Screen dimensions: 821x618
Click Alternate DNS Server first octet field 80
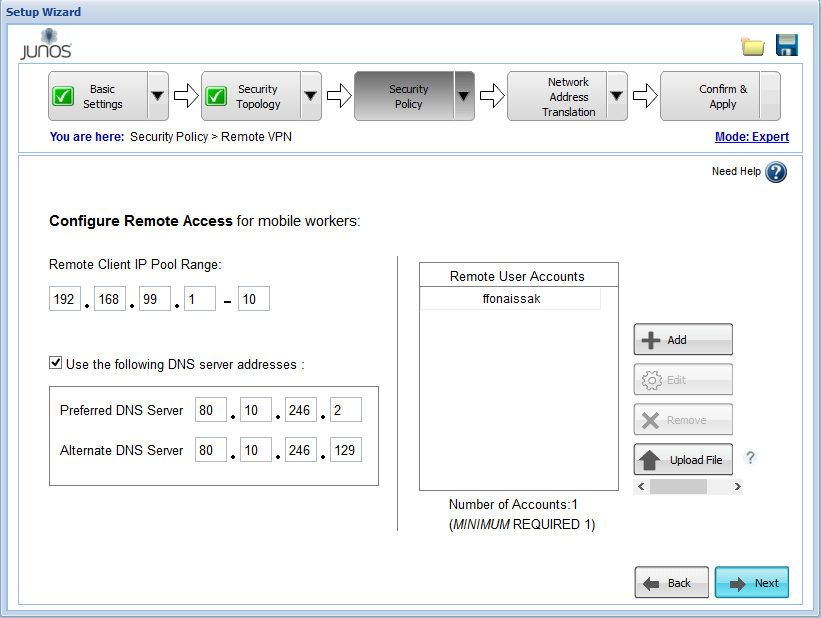(x=211, y=450)
